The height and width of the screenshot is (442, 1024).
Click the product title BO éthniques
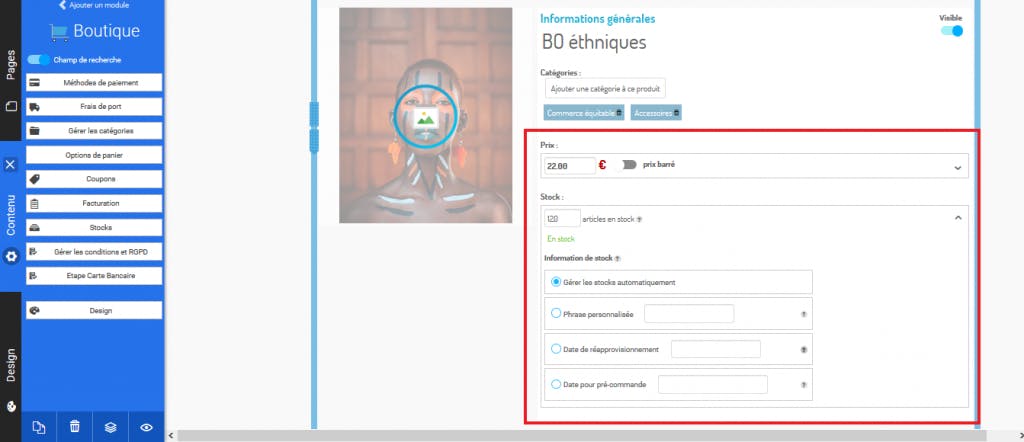[x=594, y=43]
